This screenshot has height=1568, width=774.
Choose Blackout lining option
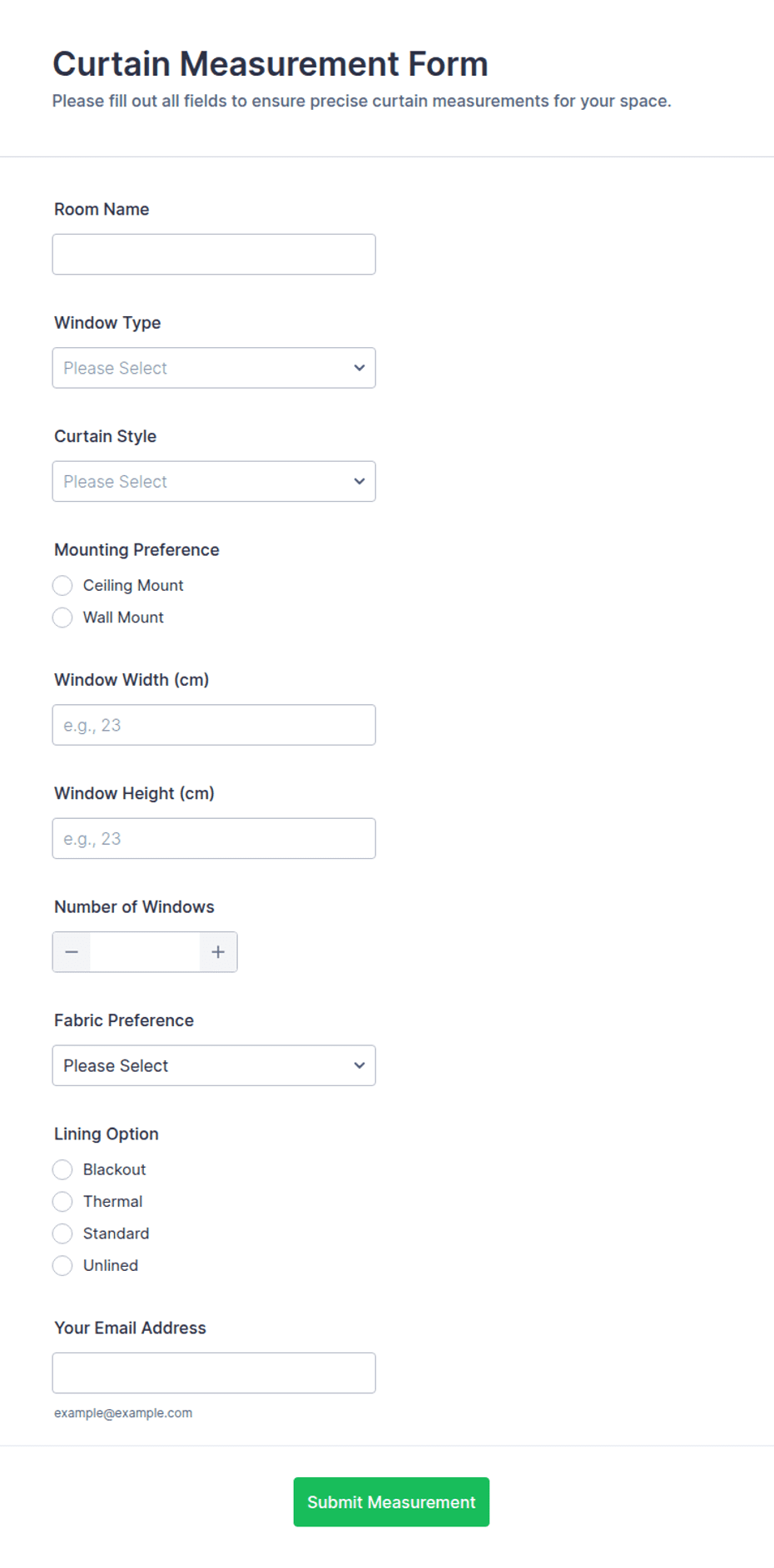[62, 1170]
